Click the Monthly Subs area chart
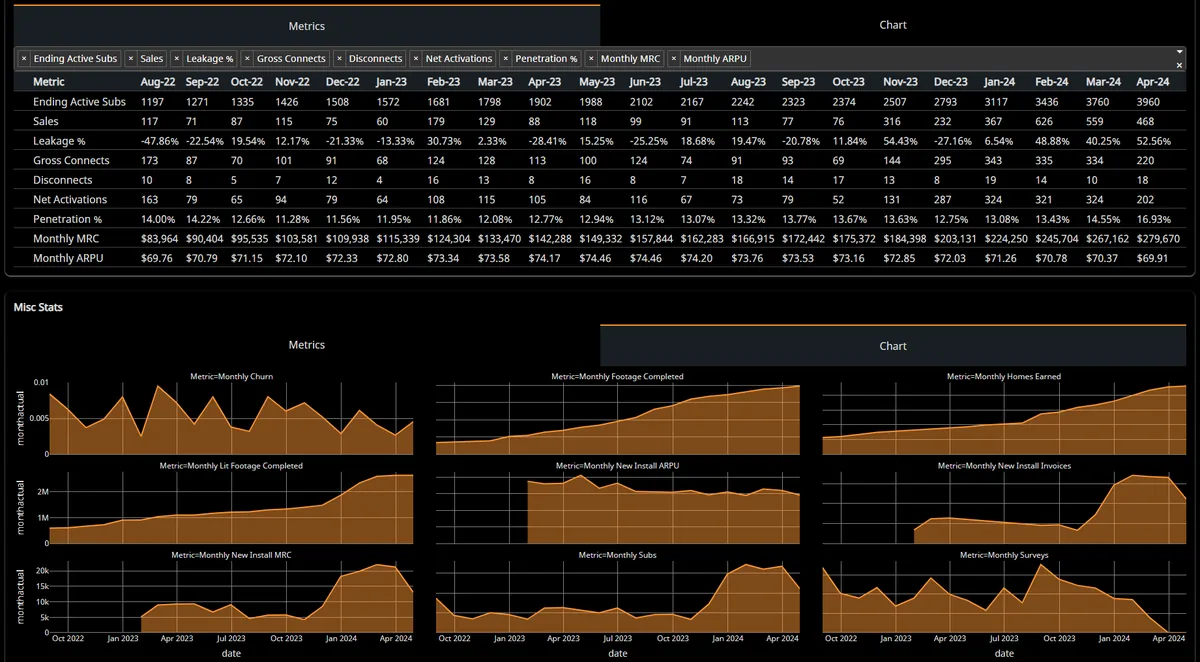The height and width of the screenshot is (662, 1200). tap(618, 597)
